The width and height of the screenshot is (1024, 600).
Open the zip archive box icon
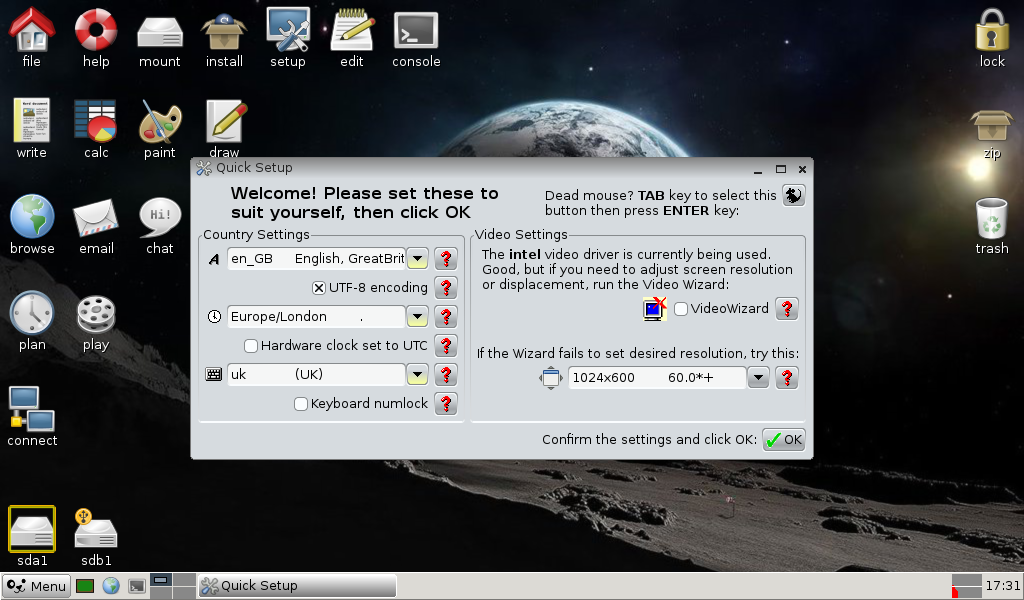click(992, 125)
